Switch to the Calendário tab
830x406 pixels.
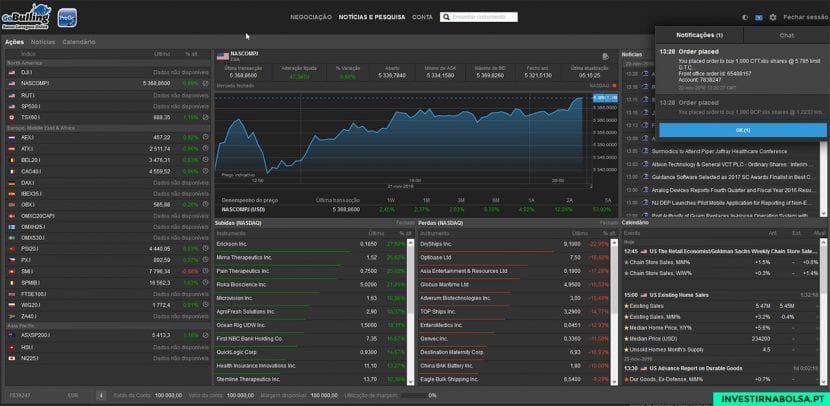point(79,42)
